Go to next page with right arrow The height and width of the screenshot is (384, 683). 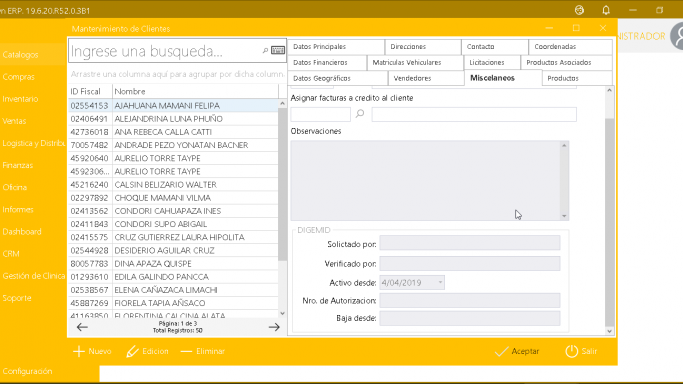[x=274, y=327]
